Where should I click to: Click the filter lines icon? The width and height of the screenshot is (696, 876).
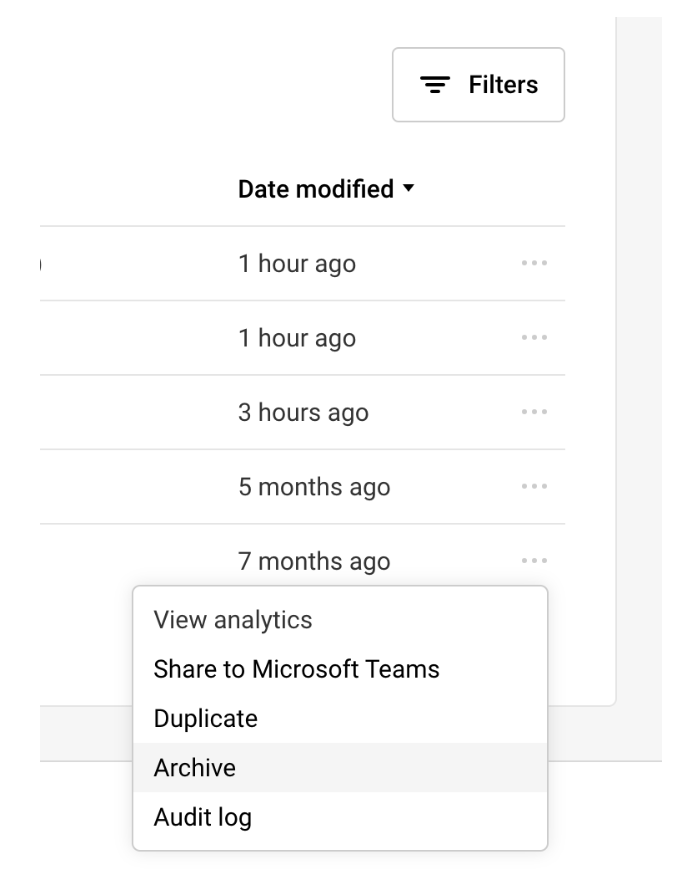[x=432, y=85]
